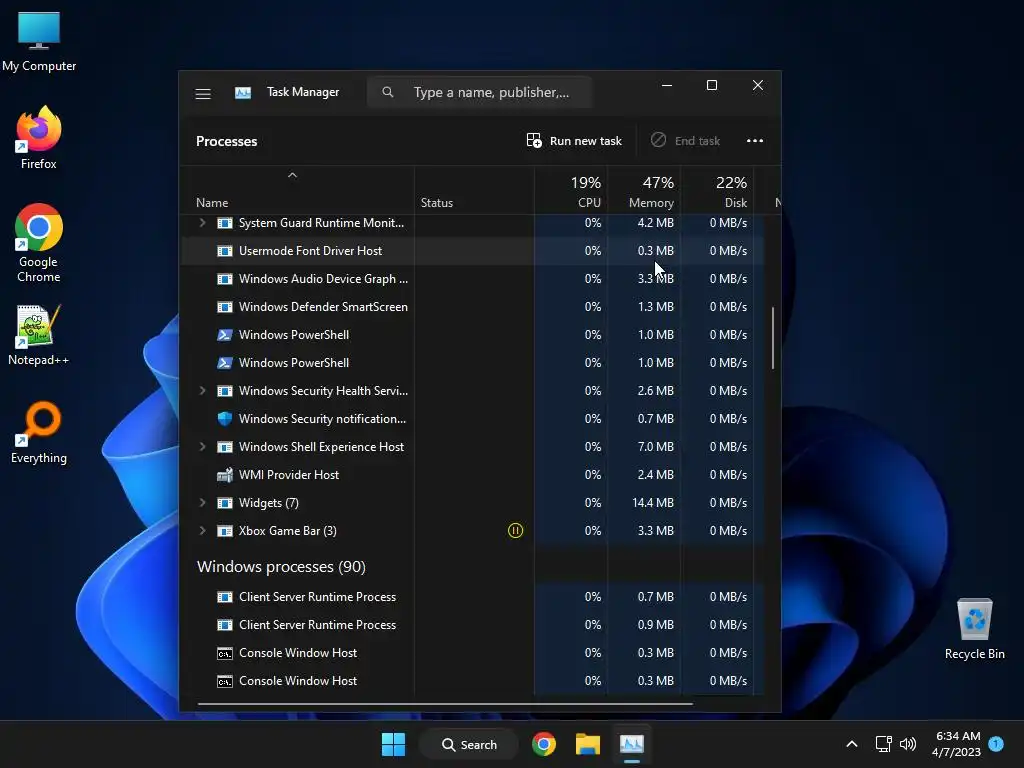Open the network tray icon

point(884,744)
